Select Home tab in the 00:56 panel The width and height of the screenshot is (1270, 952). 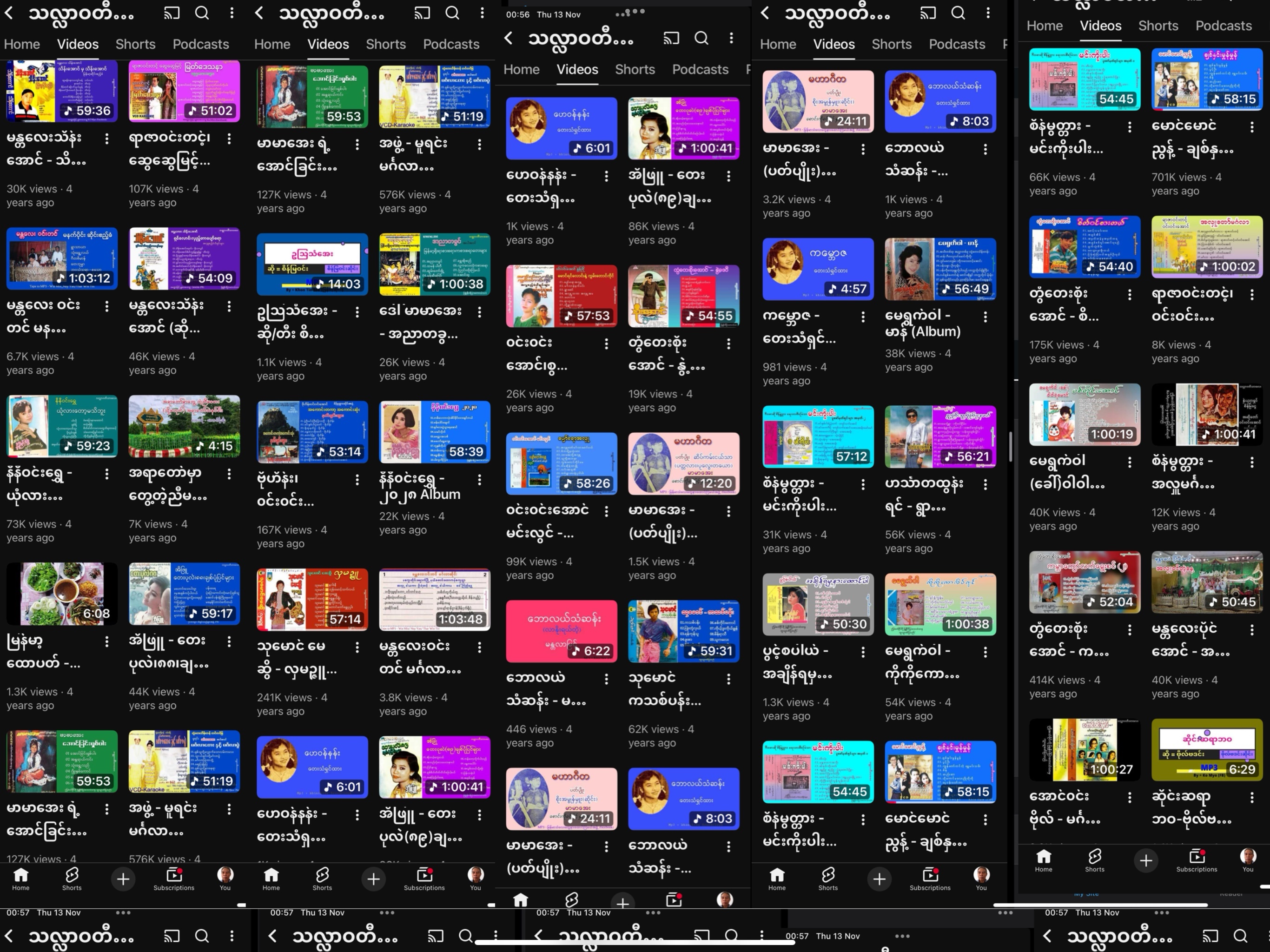(521, 69)
